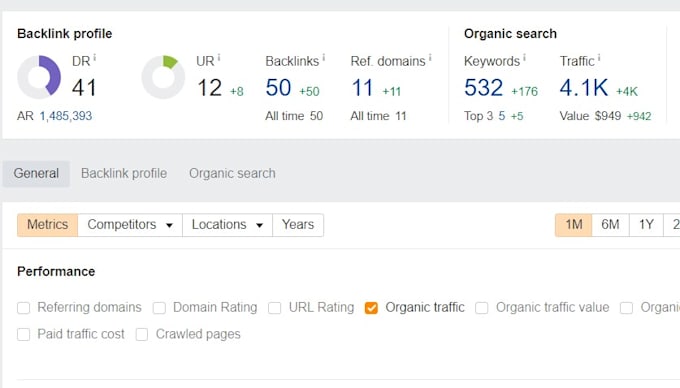Switch to the Organic search tab
Viewport: 680px width, 388px height.
[232, 173]
